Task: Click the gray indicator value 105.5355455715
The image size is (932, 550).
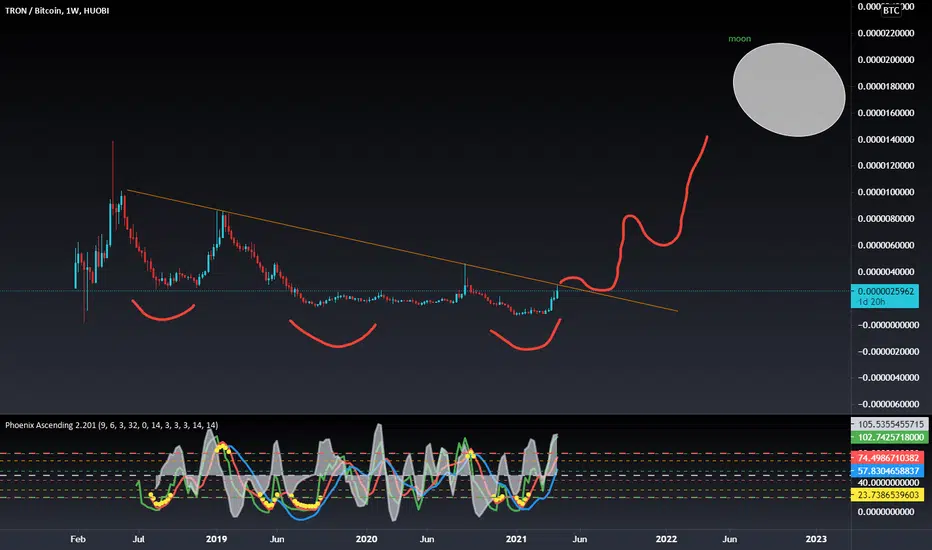Action: 890,424
